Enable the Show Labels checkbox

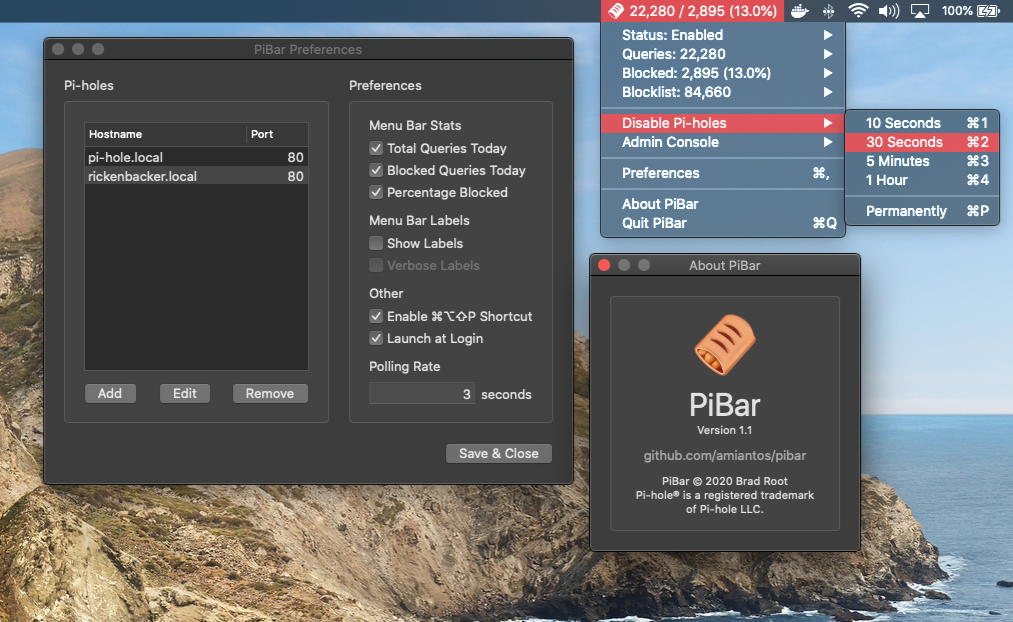click(x=376, y=243)
